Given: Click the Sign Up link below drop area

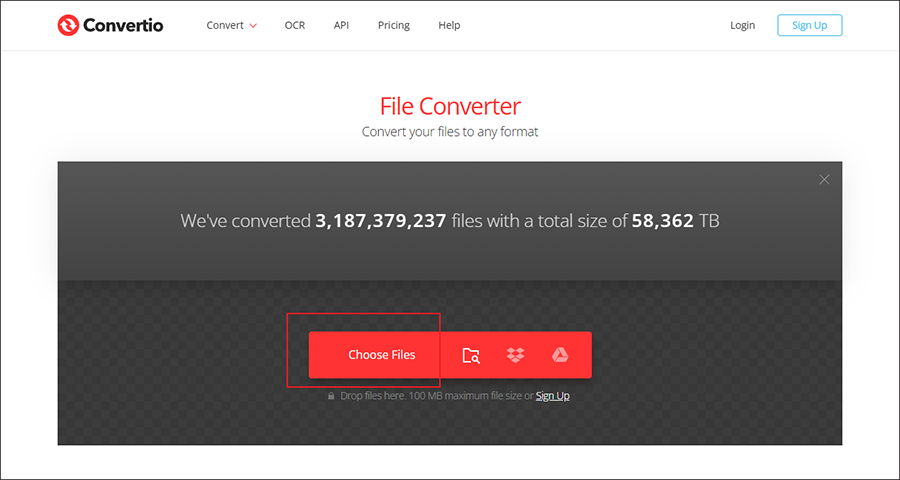Looking at the screenshot, I should pos(553,396).
